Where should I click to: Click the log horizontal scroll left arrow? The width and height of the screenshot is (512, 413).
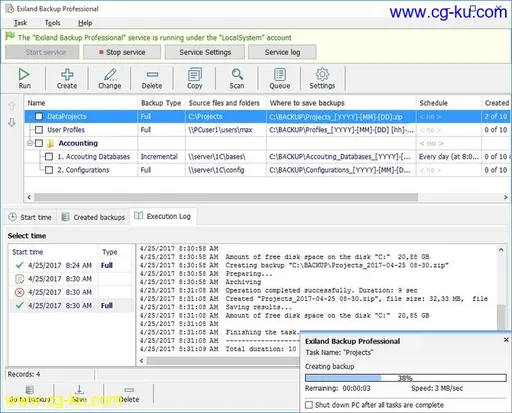coord(142,361)
